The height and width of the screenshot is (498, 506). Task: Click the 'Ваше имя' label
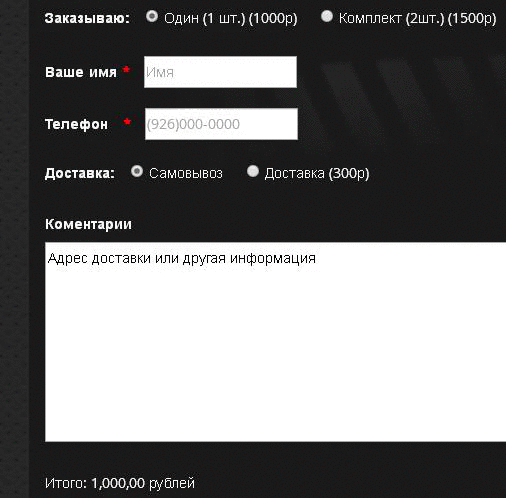[81, 72]
